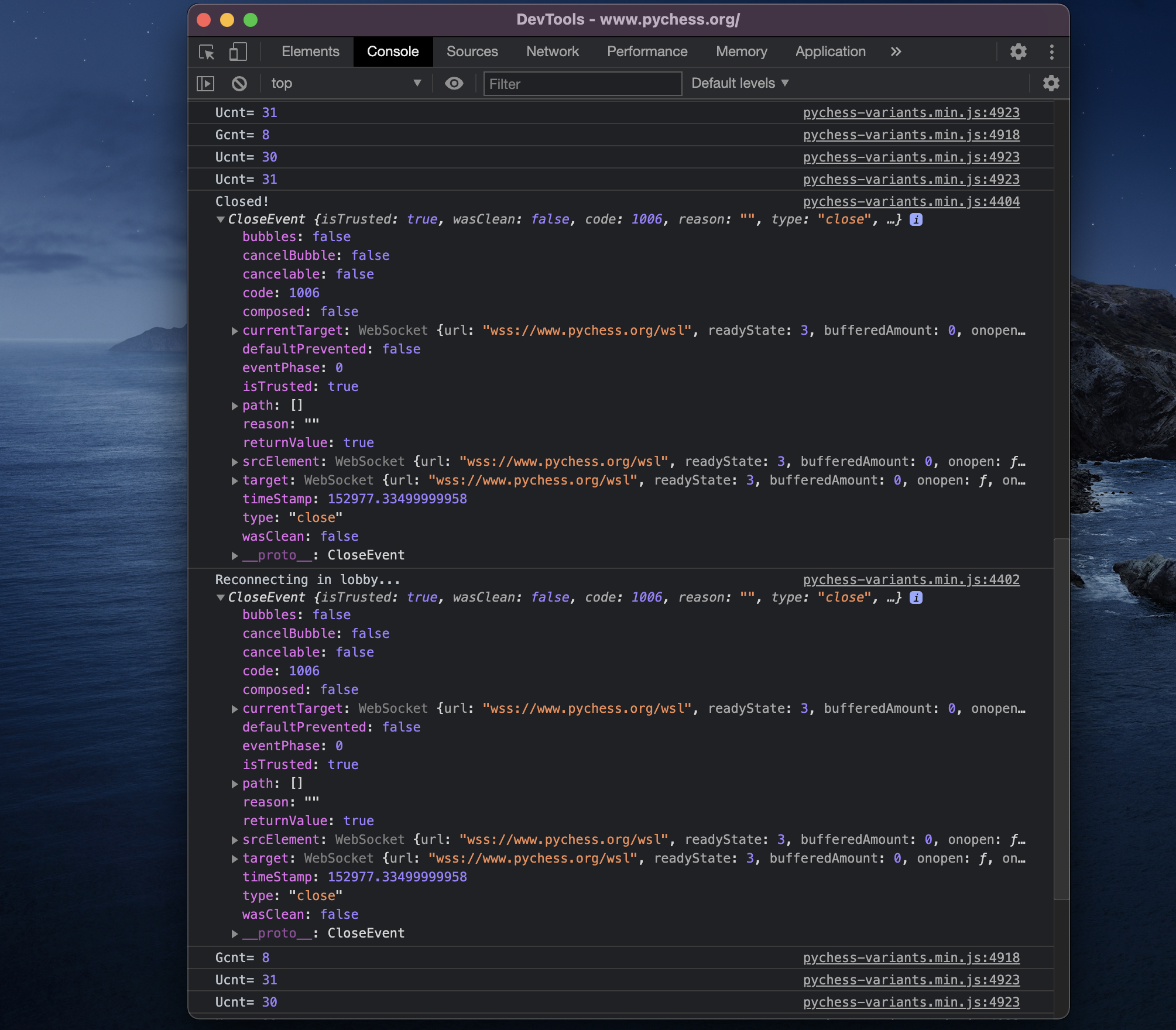Switch to the Elements tab
The width and height of the screenshot is (1176, 1030).
(310, 52)
